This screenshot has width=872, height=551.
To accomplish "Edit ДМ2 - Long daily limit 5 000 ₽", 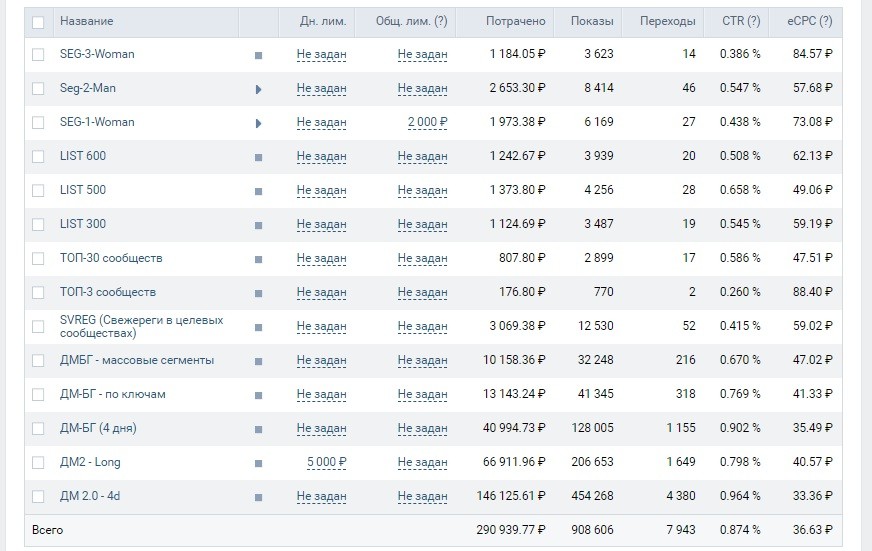I will point(326,462).
